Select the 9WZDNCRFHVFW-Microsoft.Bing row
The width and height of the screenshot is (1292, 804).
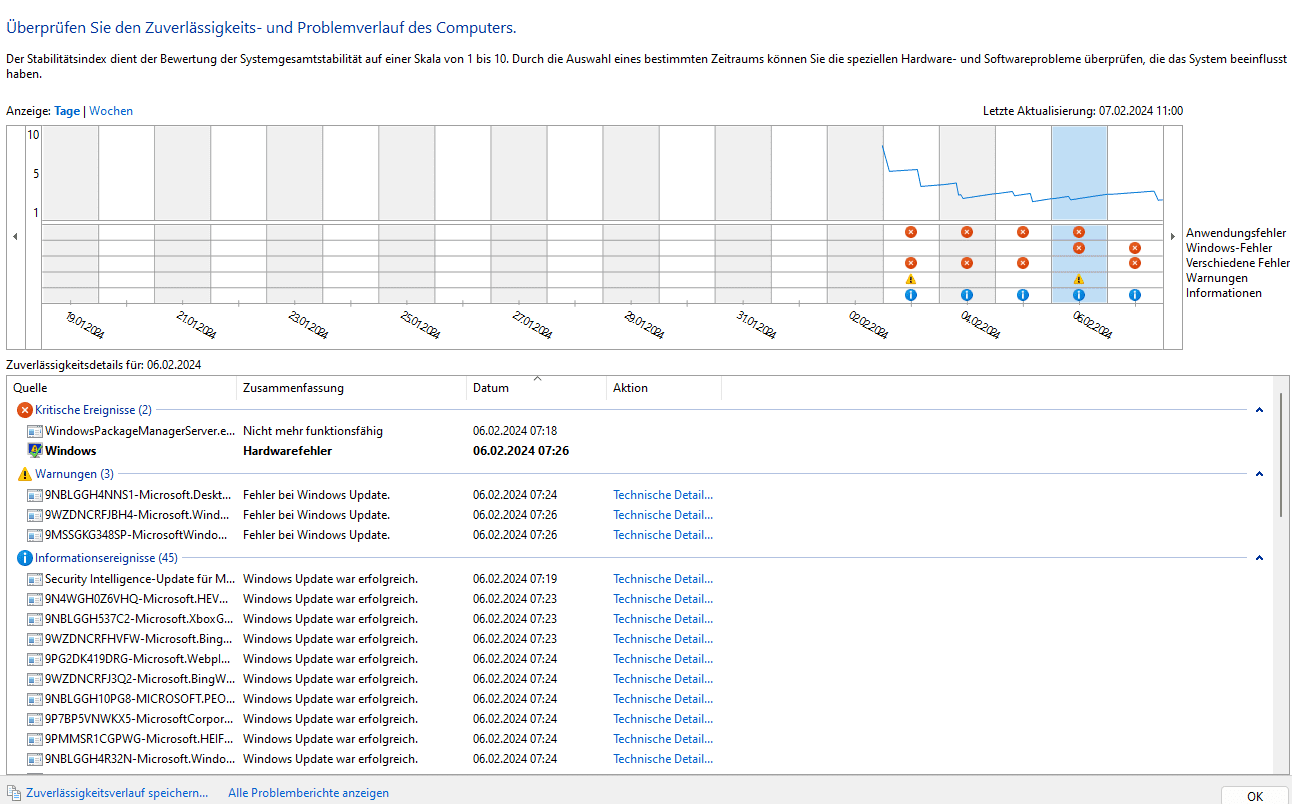pos(640,639)
